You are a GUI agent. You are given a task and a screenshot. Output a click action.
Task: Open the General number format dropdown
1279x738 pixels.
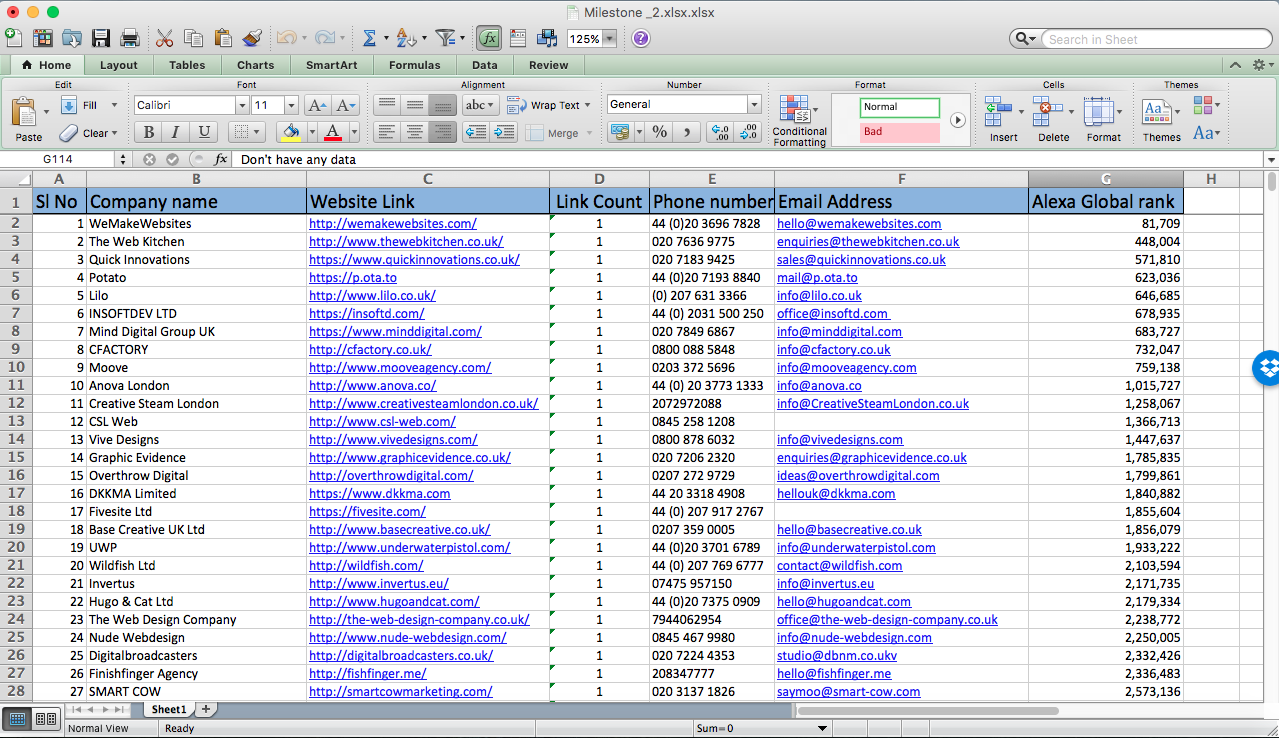coord(754,104)
